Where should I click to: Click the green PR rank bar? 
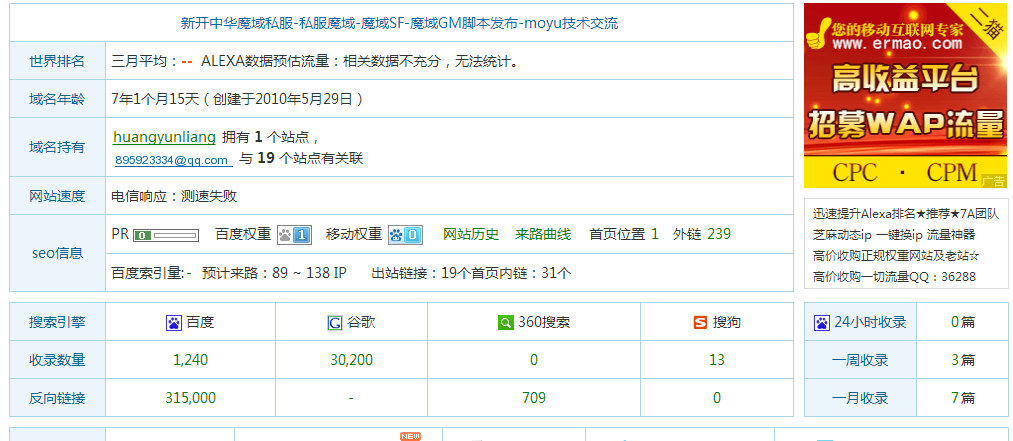pyautogui.click(x=165, y=235)
